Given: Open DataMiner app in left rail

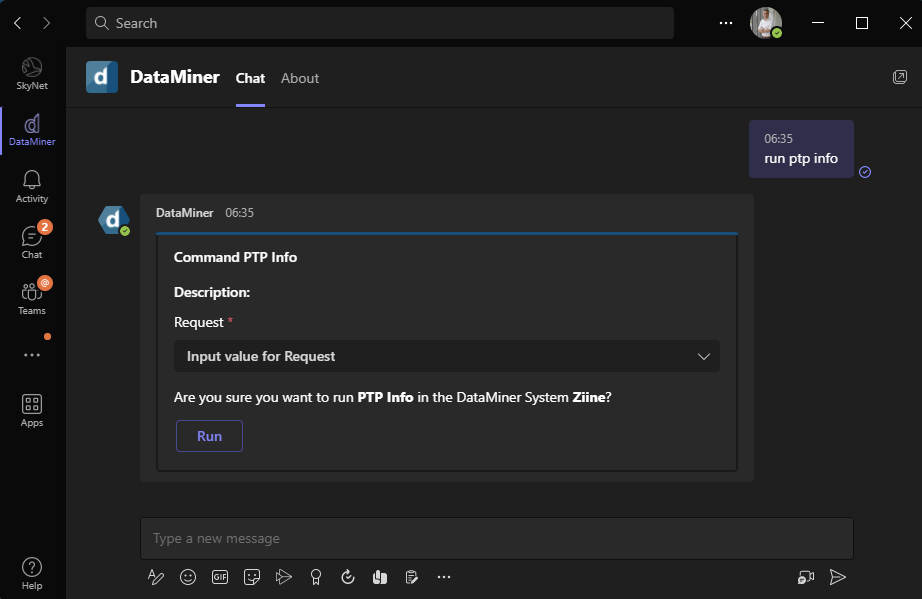Looking at the screenshot, I should coord(32,130).
